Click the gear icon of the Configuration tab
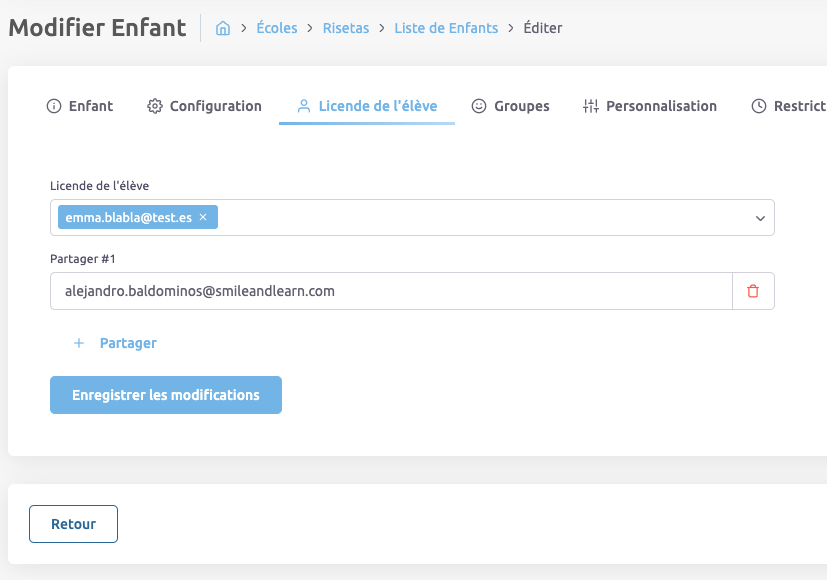The width and height of the screenshot is (827, 580). [154, 106]
